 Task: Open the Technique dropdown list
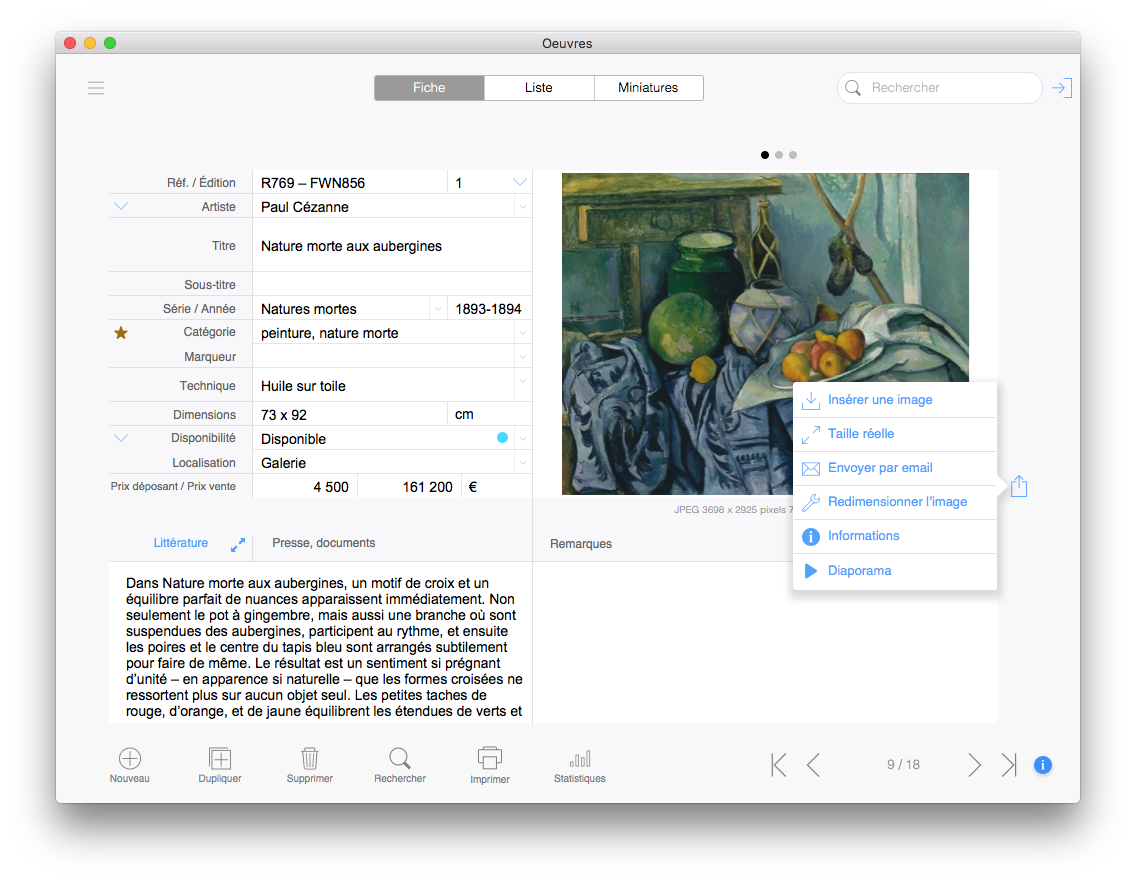tap(522, 381)
